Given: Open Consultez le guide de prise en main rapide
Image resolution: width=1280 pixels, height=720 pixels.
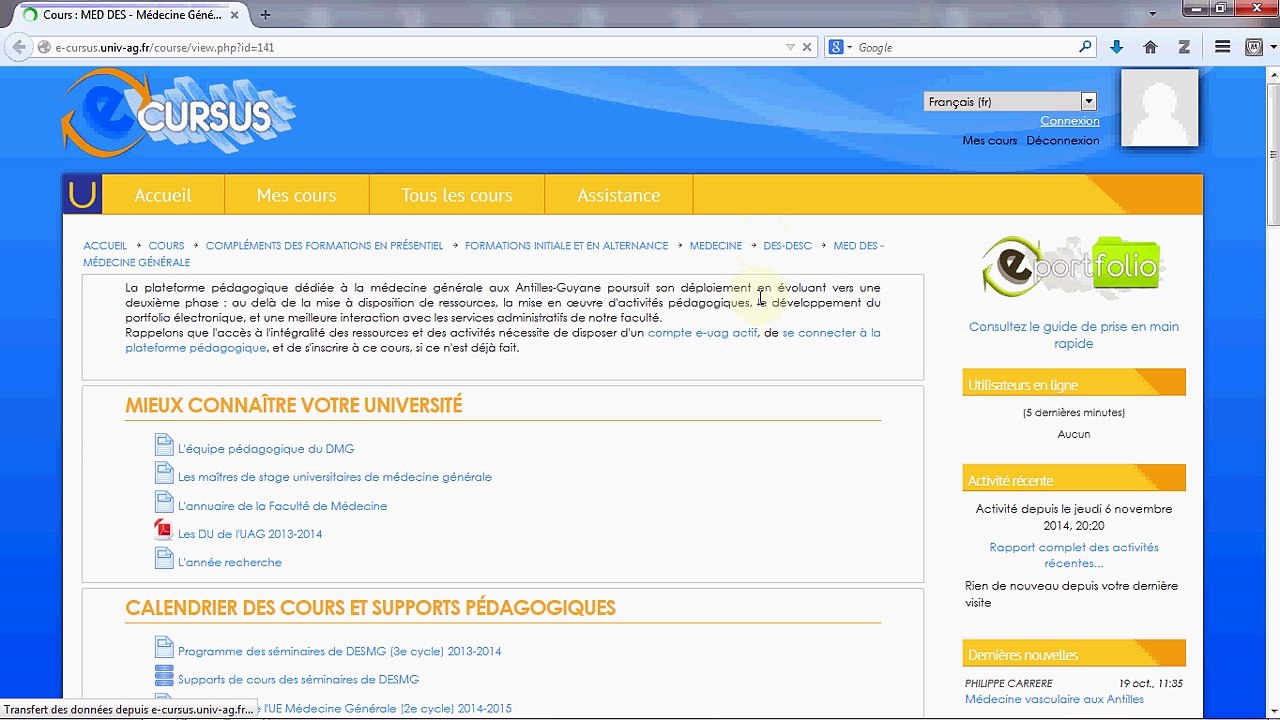Looking at the screenshot, I should tap(1074, 335).
